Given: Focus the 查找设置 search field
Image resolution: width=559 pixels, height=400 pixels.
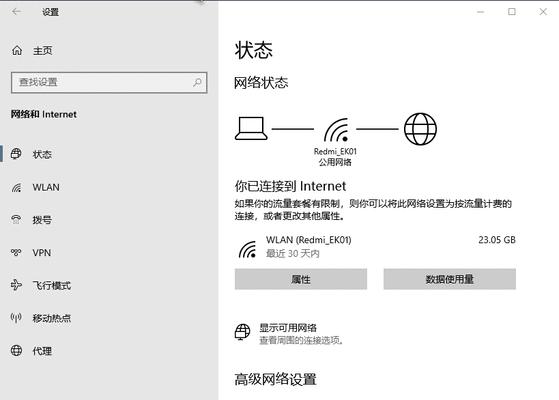Looking at the screenshot, I should [109, 83].
